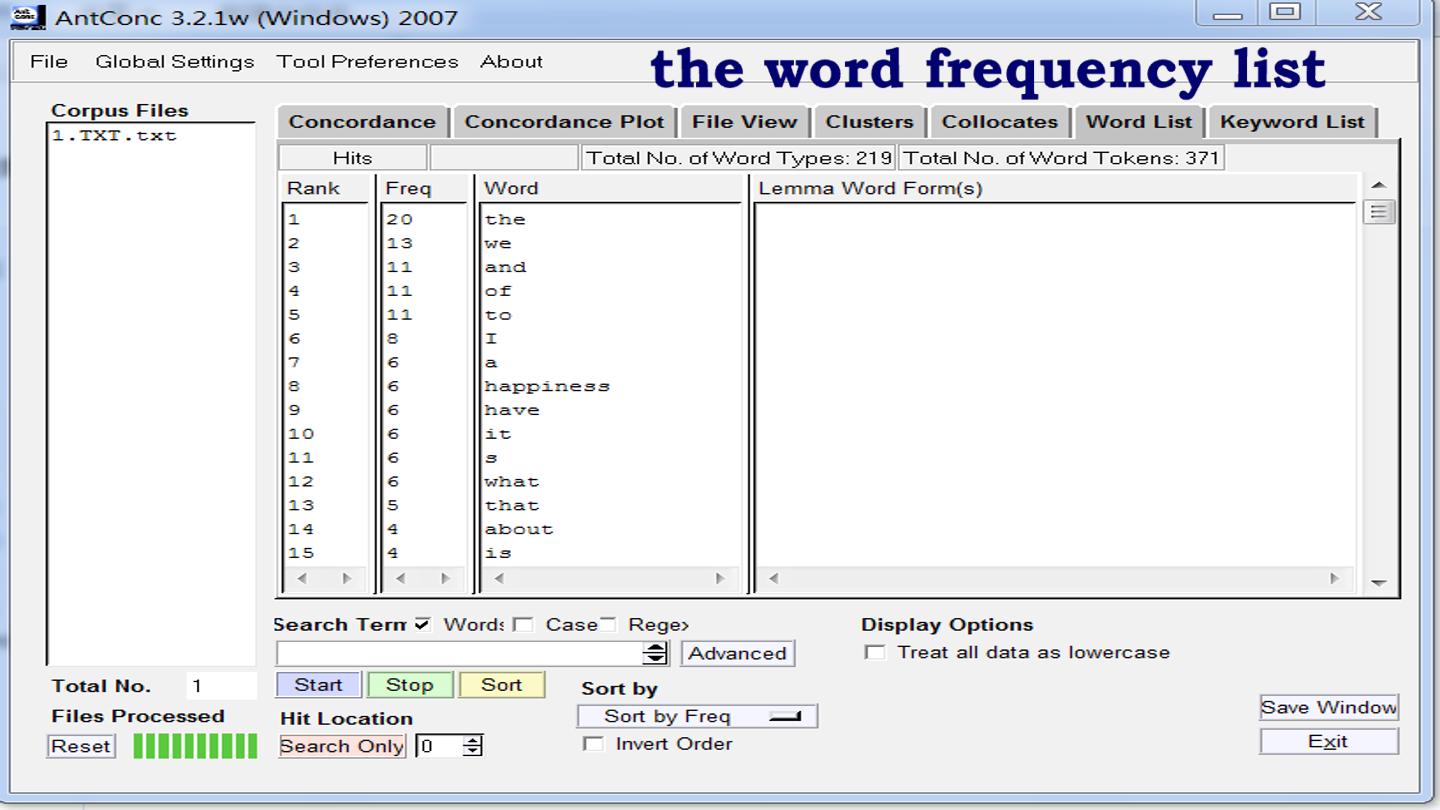Click the yellow Sort button

(x=502, y=685)
